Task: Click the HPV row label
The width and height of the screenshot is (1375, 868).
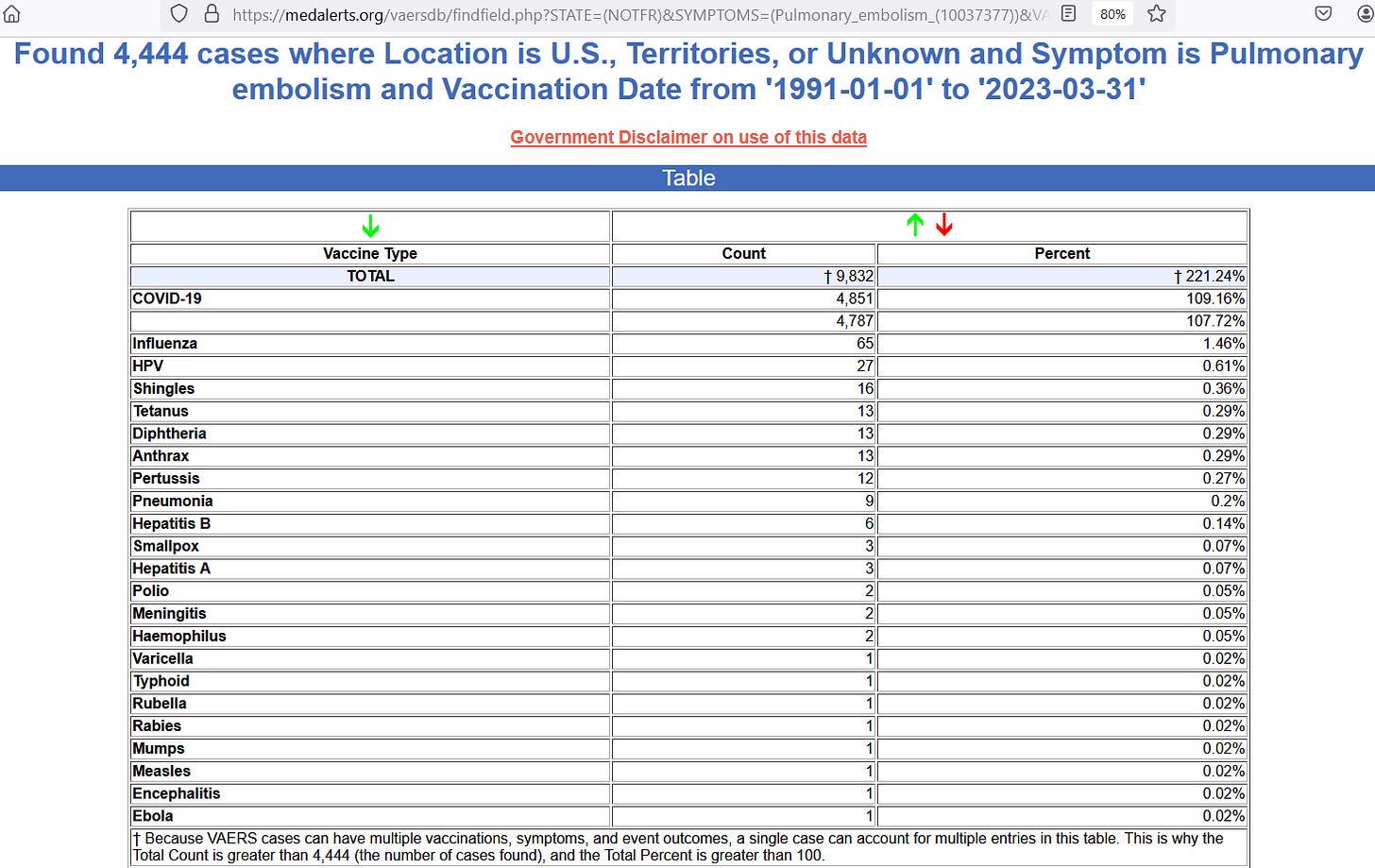Action: coord(148,366)
